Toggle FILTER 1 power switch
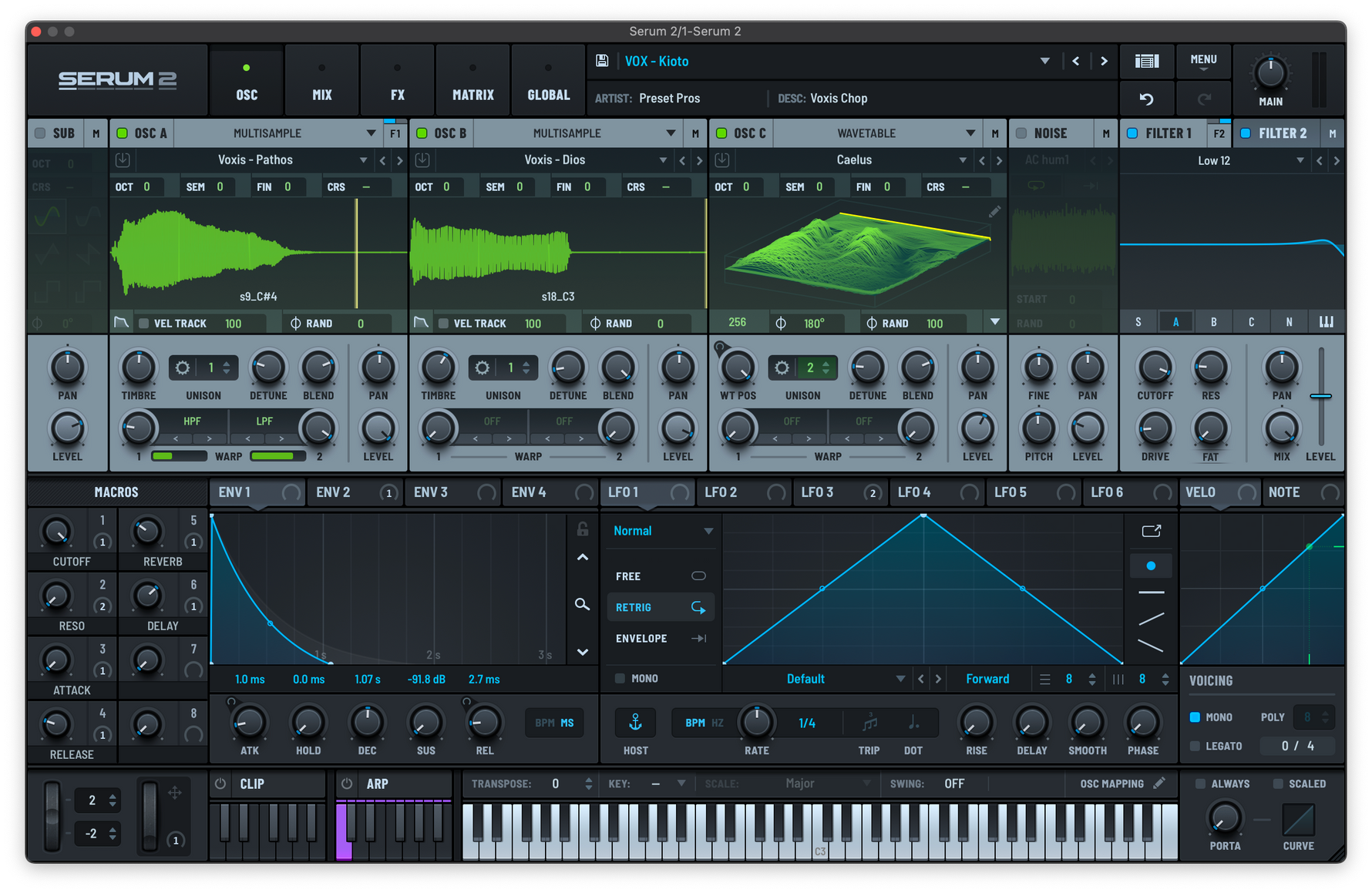Image resolution: width=1372 pixels, height=893 pixels. (x=1132, y=133)
